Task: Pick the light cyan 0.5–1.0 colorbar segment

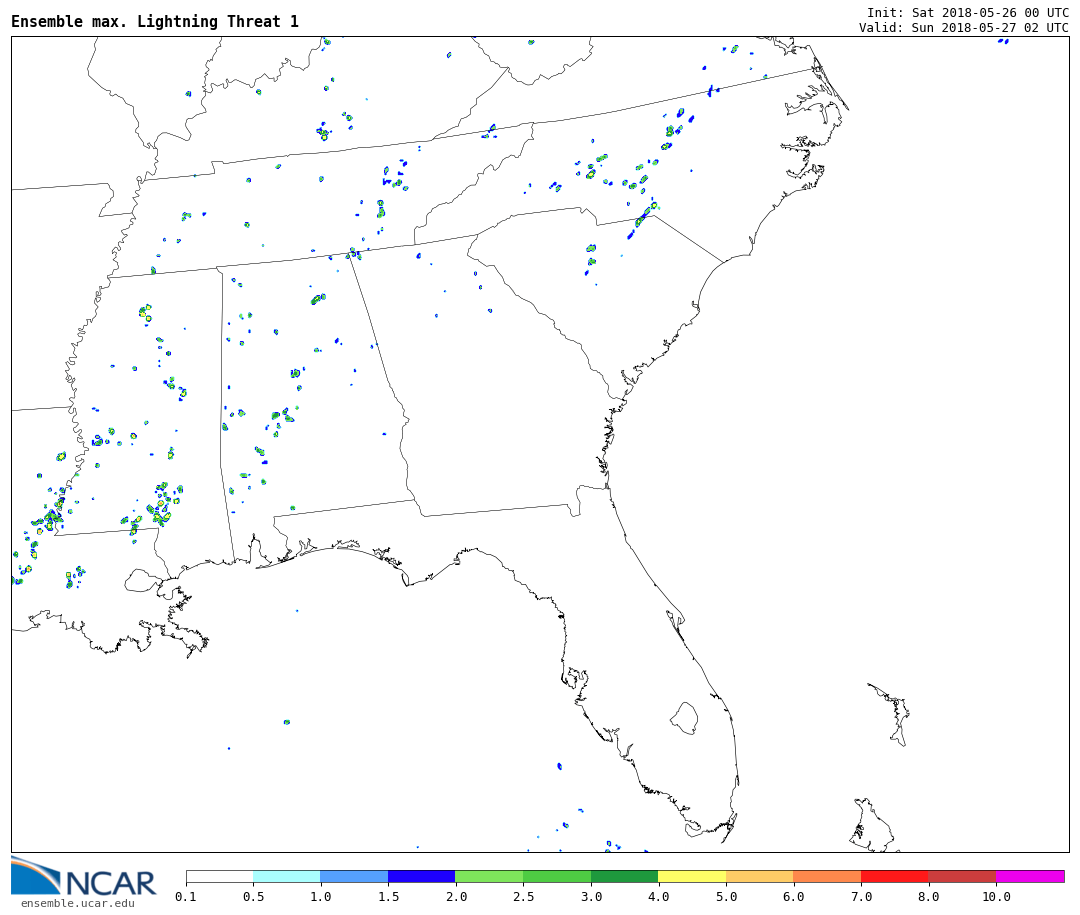Action: pyautogui.click(x=287, y=876)
